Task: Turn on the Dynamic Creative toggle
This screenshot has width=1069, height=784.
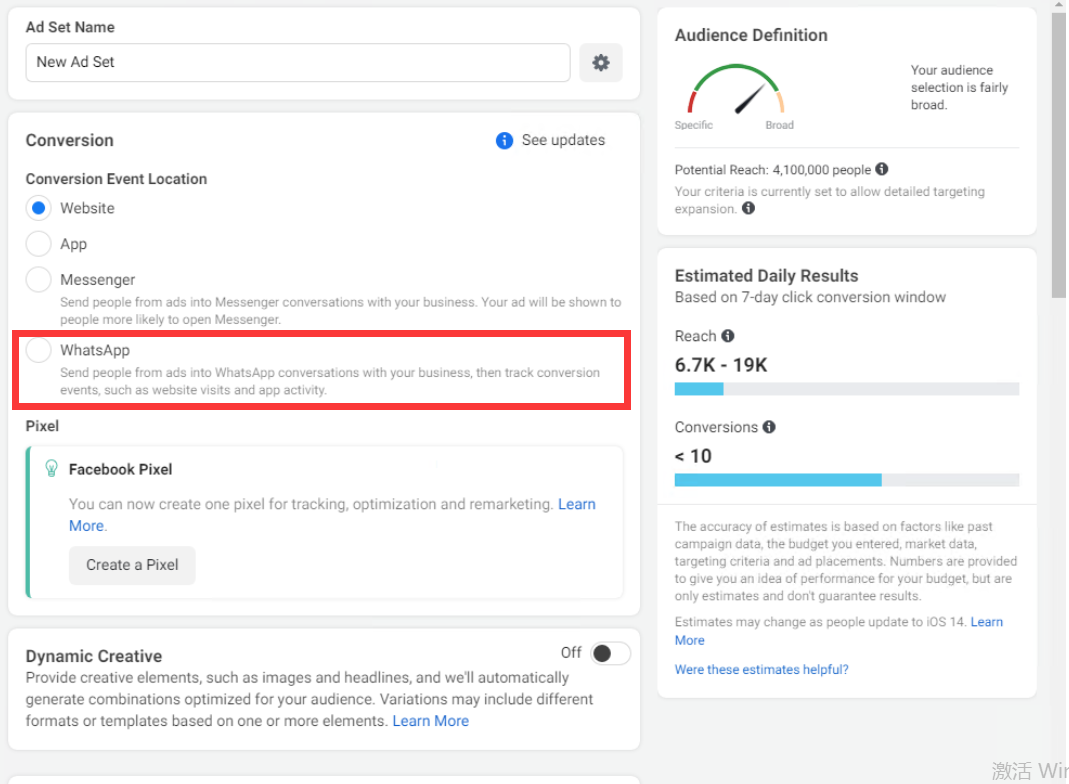Action: (610, 654)
